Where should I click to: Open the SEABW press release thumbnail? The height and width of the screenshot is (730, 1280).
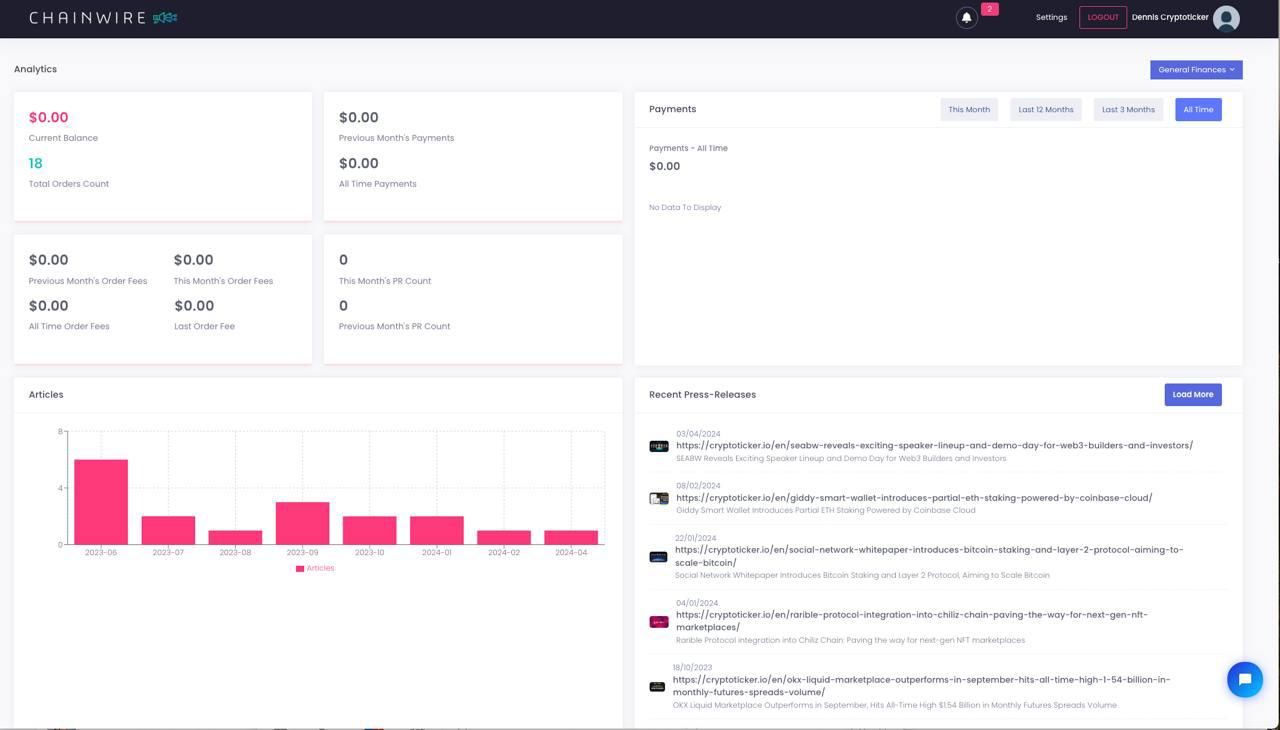(659, 446)
